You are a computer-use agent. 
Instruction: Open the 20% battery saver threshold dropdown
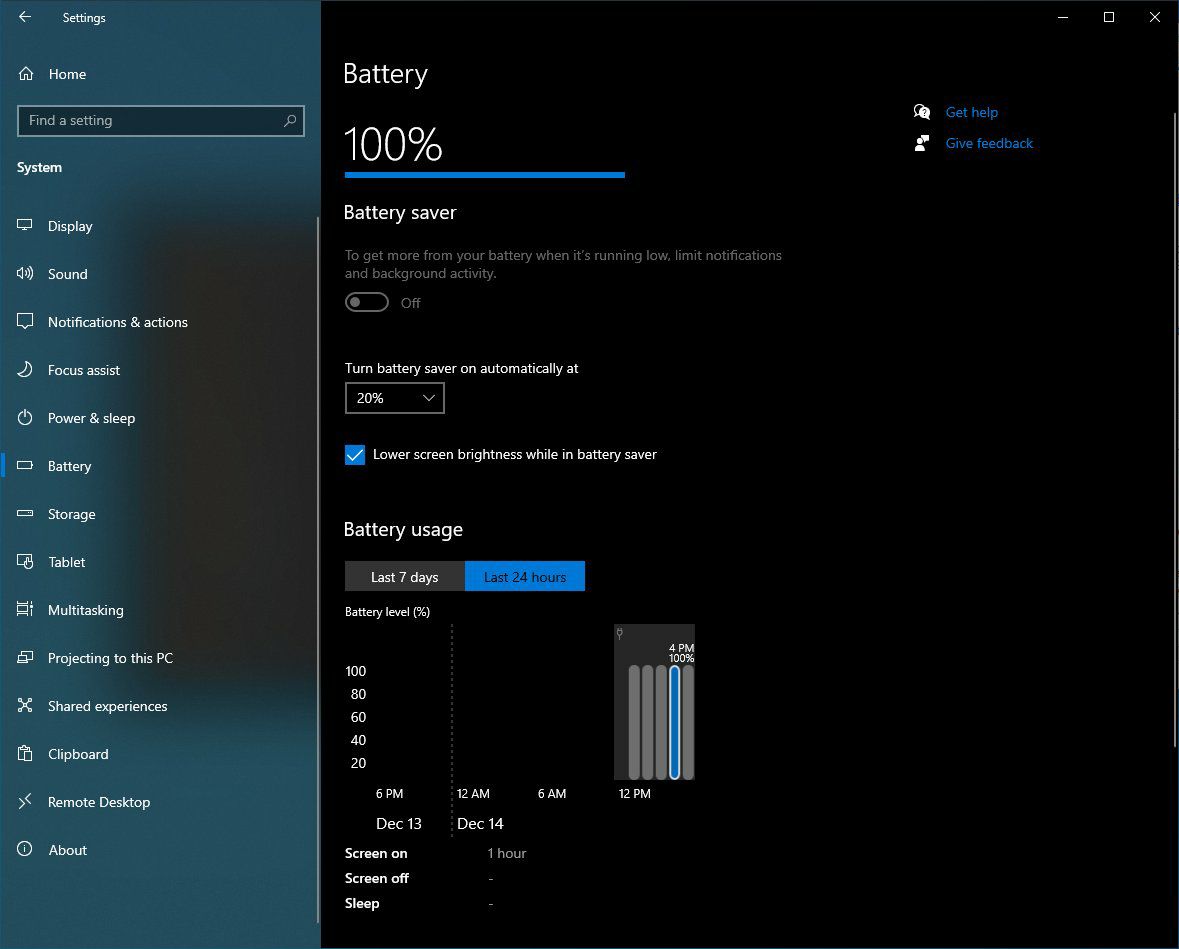395,398
